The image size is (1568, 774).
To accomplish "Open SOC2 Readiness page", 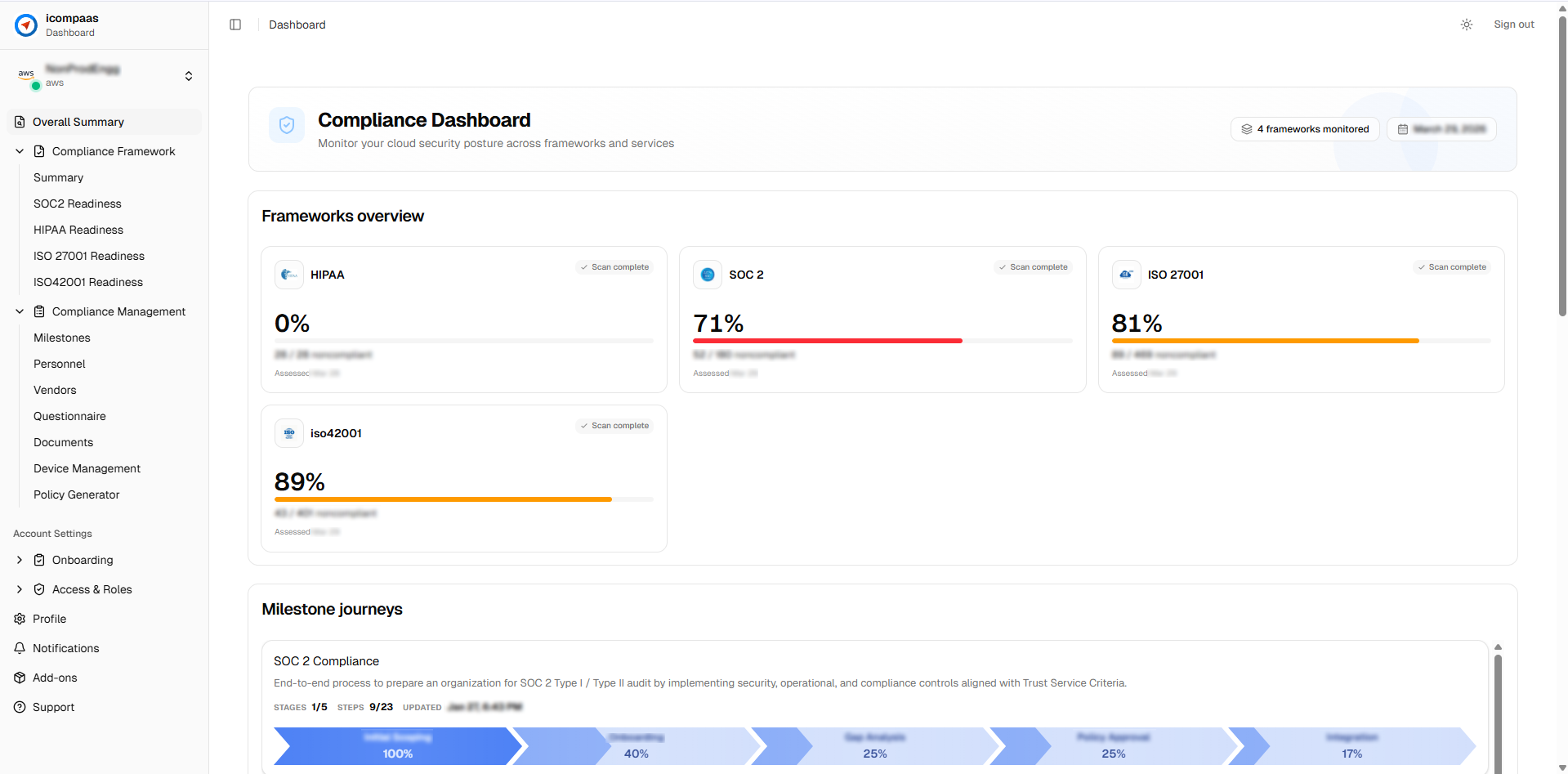I will (78, 204).
